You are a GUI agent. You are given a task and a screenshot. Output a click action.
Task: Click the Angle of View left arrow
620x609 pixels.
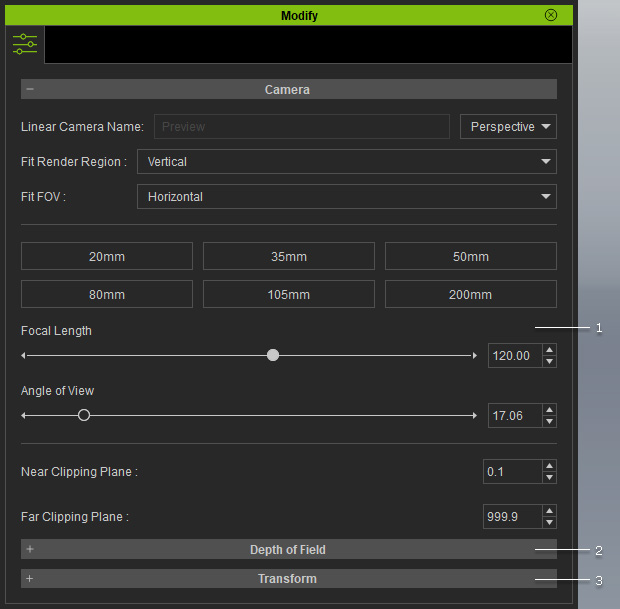point(23,416)
